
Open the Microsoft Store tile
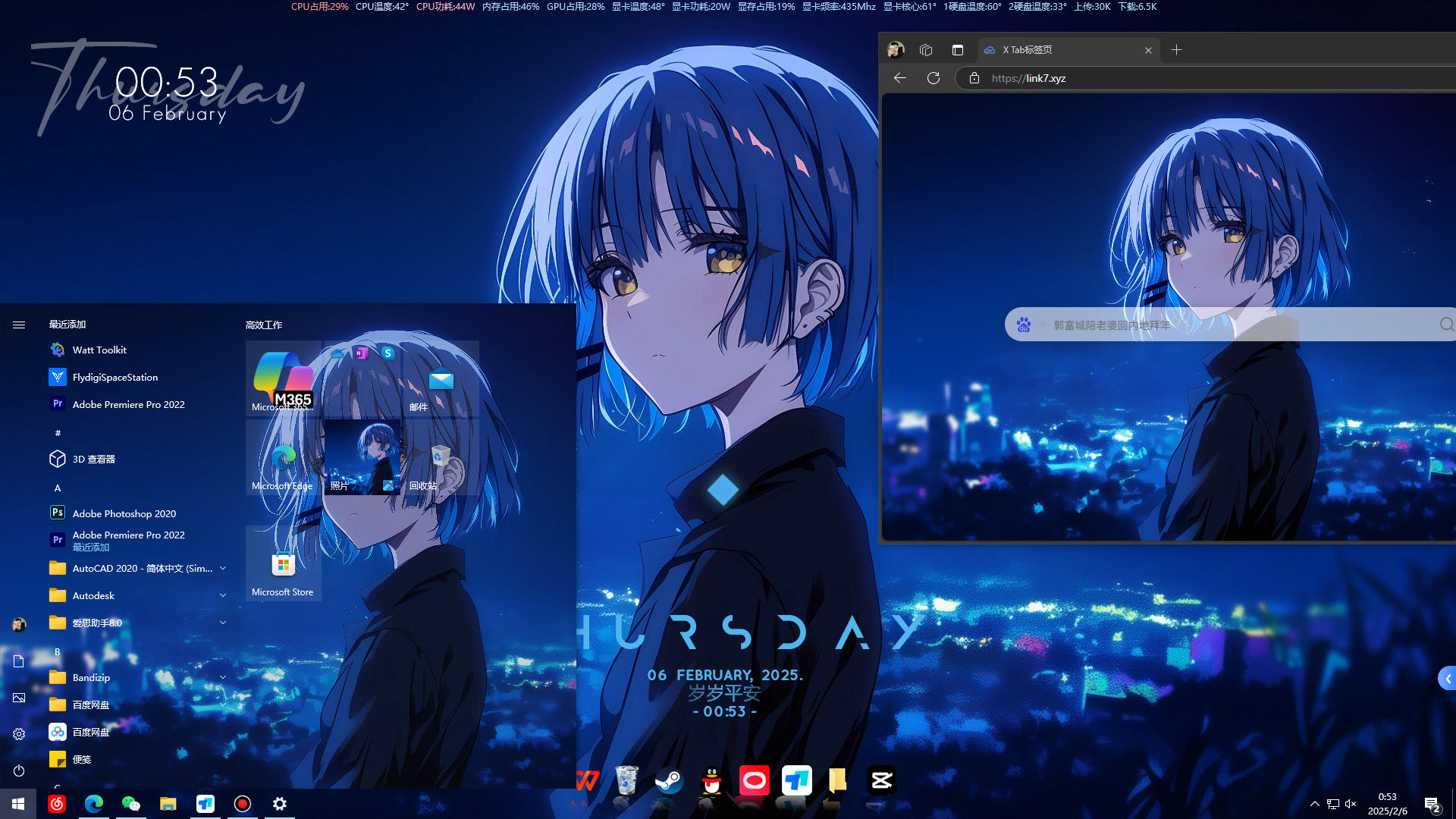[x=284, y=563]
